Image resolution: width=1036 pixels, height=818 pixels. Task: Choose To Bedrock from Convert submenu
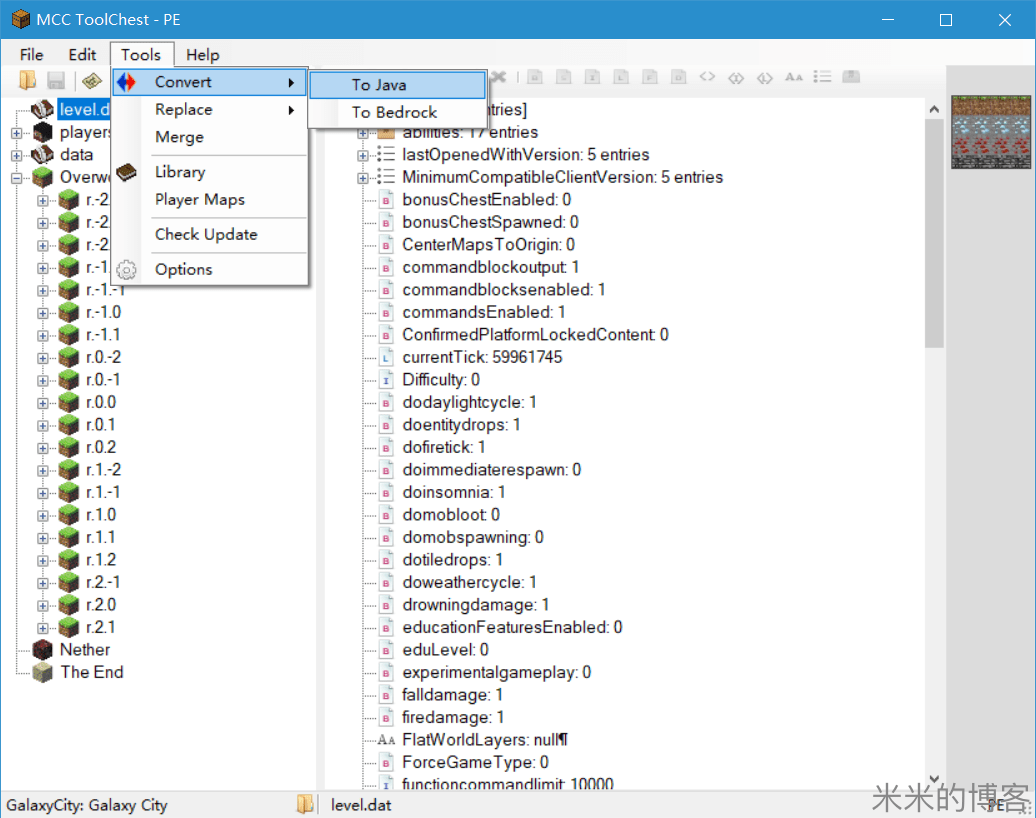coord(394,112)
